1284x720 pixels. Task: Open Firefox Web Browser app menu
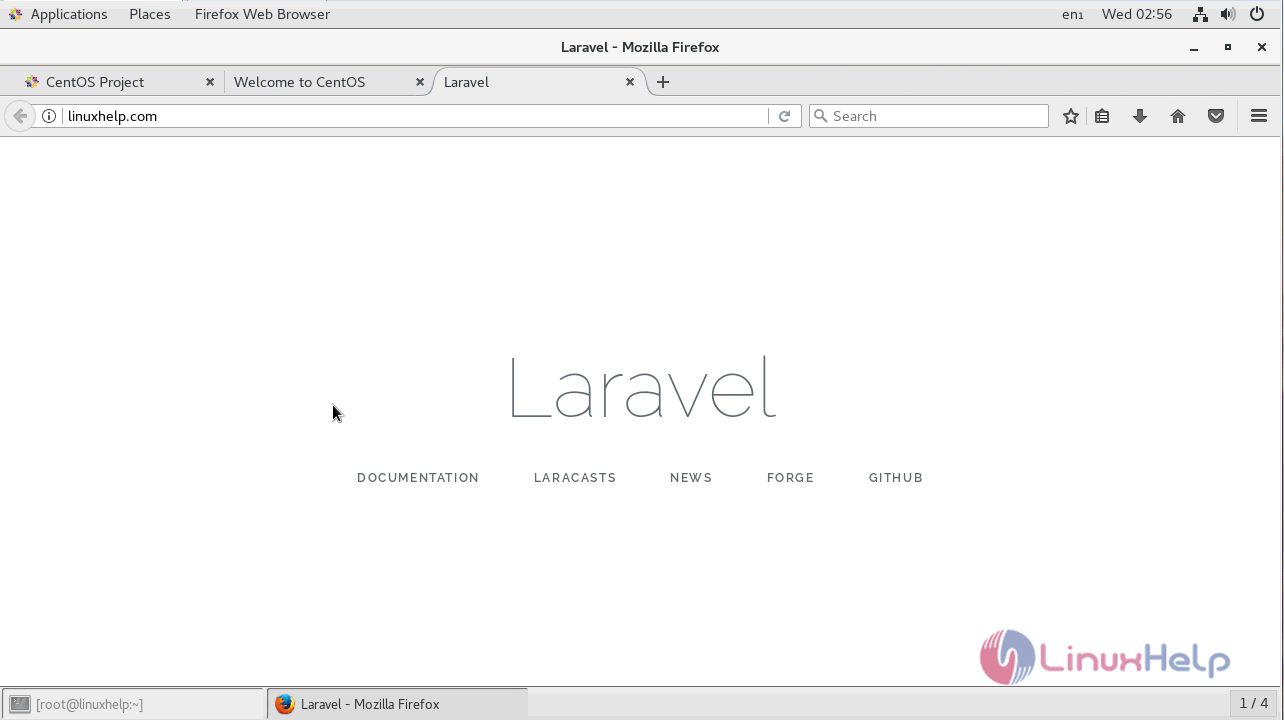coord(262,14)
